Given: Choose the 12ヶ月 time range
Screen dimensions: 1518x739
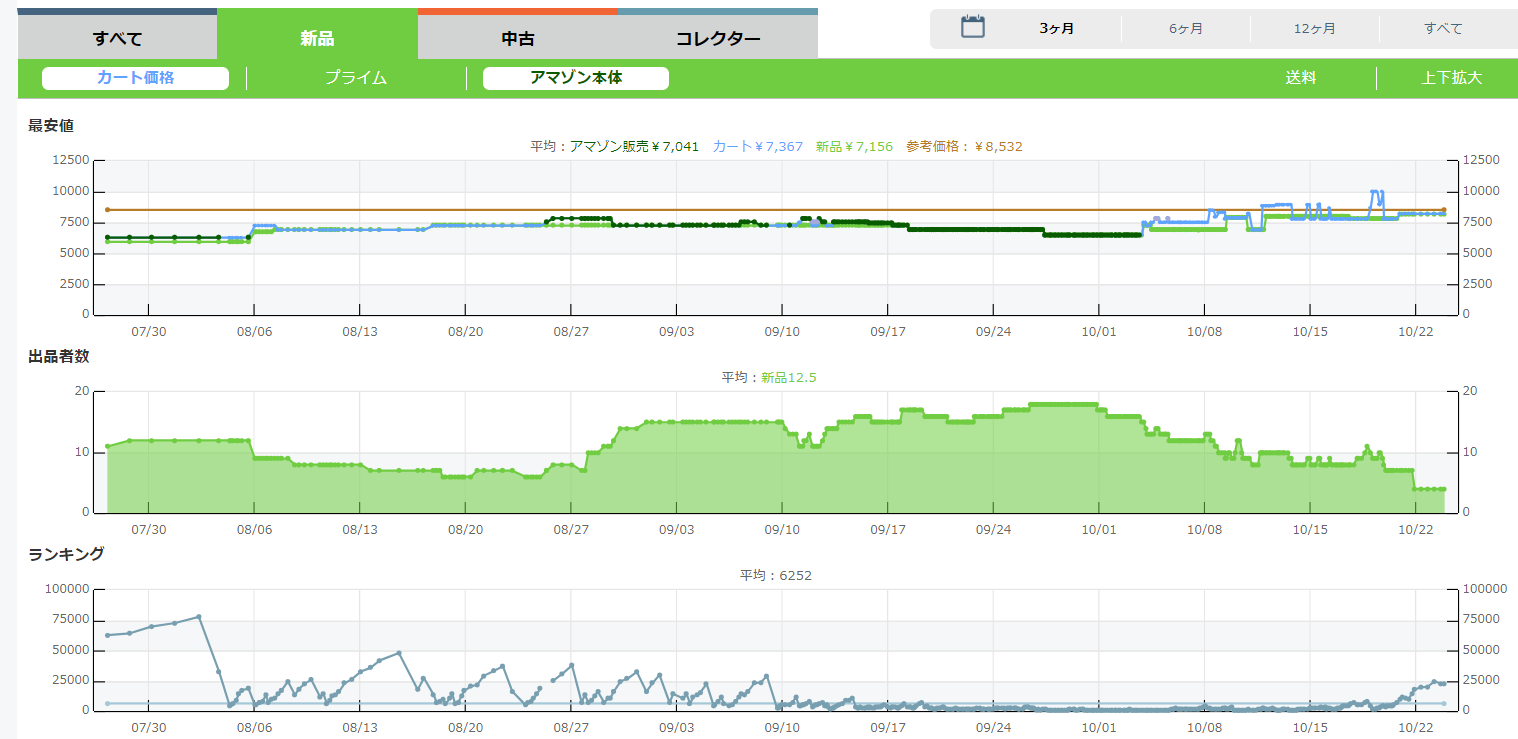Looking at the screenshot, I should click(1314, 29).
